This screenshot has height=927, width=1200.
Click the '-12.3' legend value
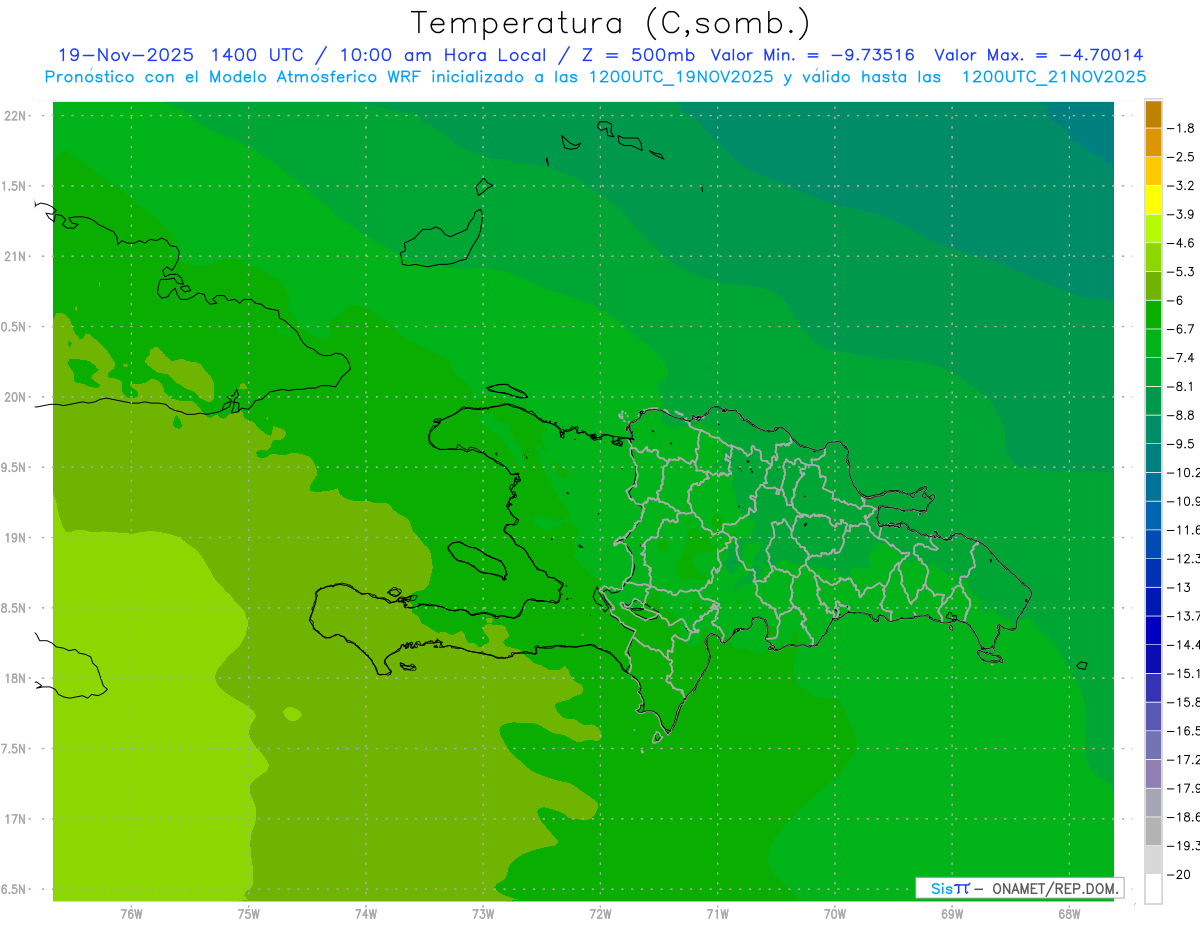1183,558
